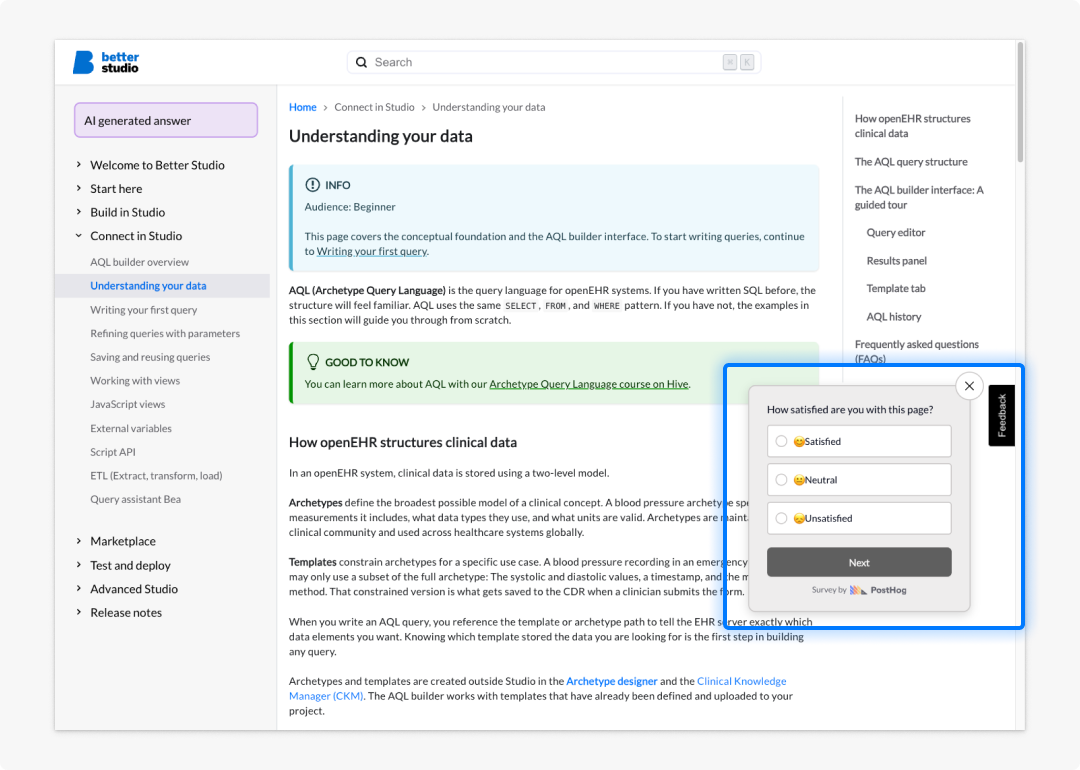This screenshot has width=1080, height=770.
Task: Open AQL builder overview page
Action: pos(139,262)
